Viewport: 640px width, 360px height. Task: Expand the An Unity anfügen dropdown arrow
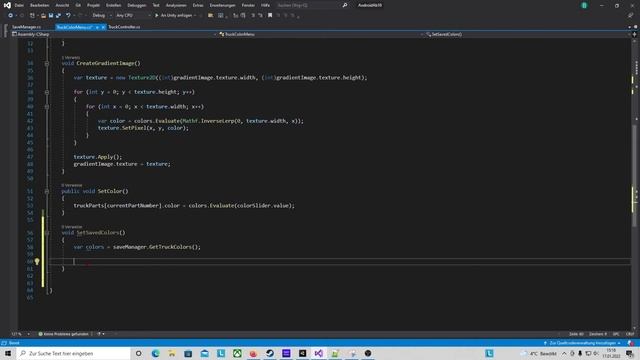click(195, 16)
